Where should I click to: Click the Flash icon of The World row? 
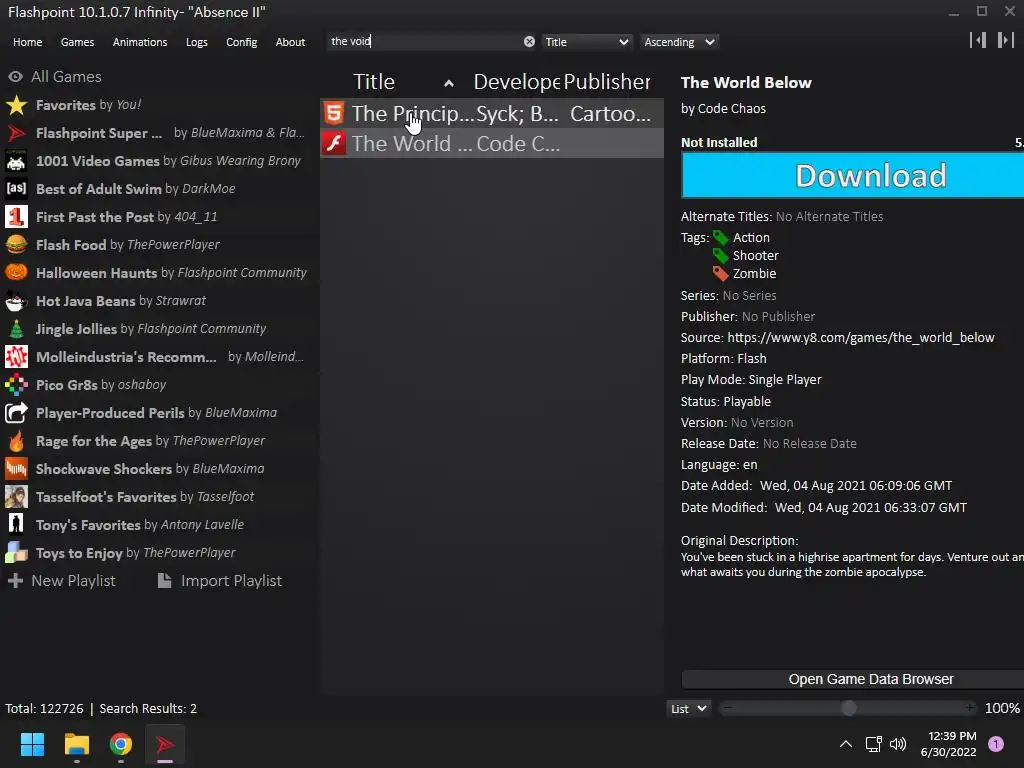[334, 143]
